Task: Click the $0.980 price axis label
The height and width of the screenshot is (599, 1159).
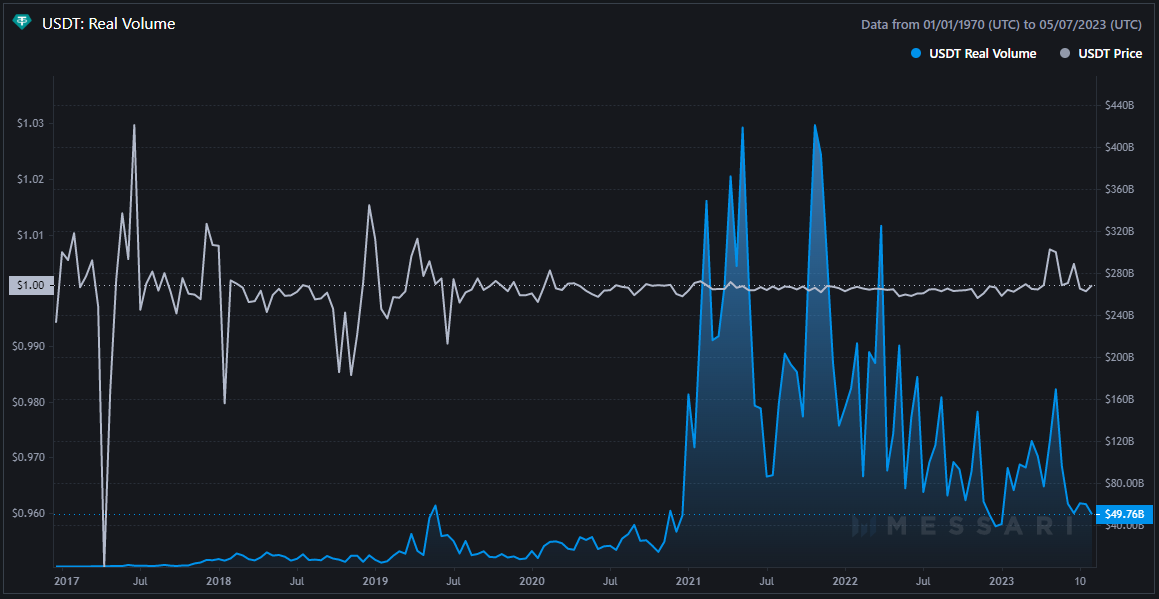Action: pyautogui.click(x=29, y=402)
